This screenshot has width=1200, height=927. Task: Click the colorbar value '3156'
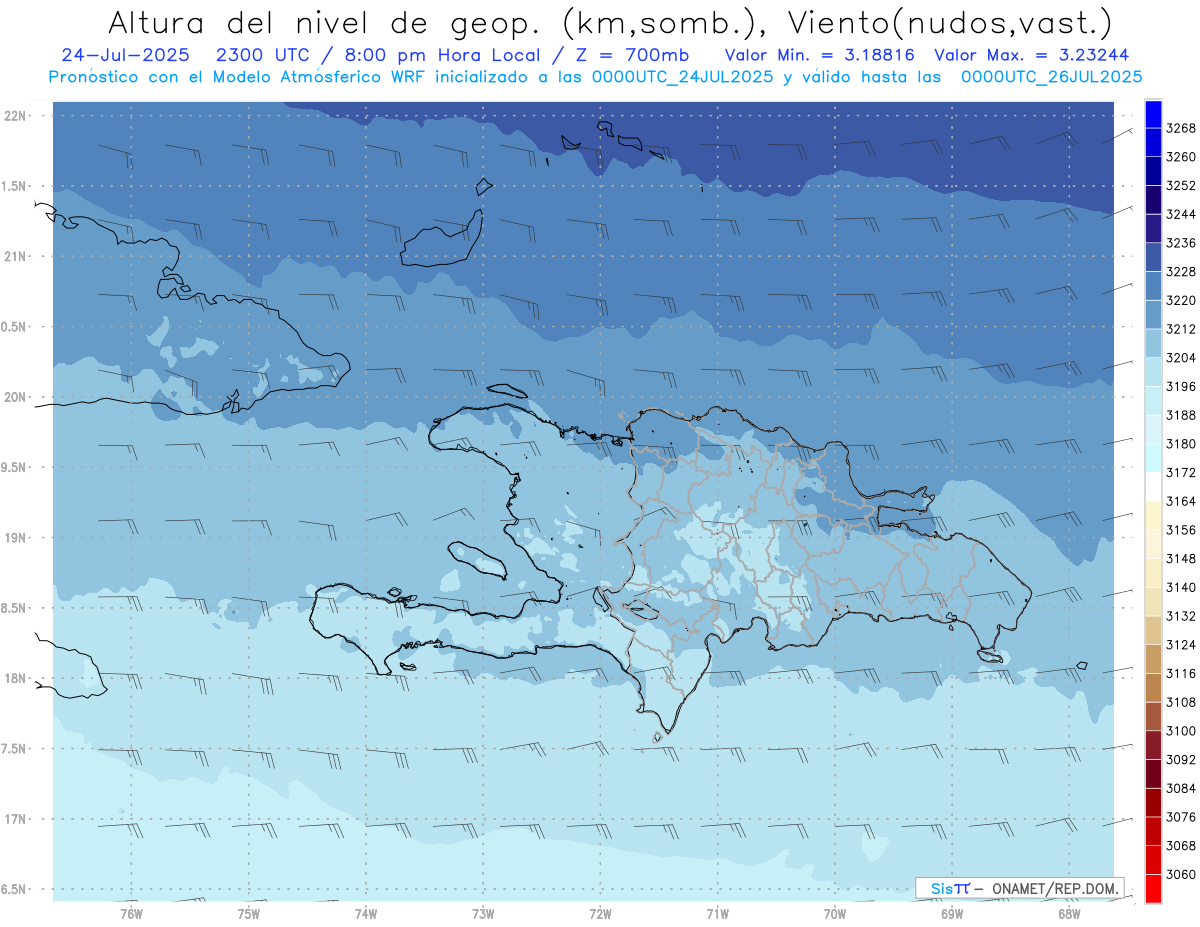click(x=1181, y=530)
